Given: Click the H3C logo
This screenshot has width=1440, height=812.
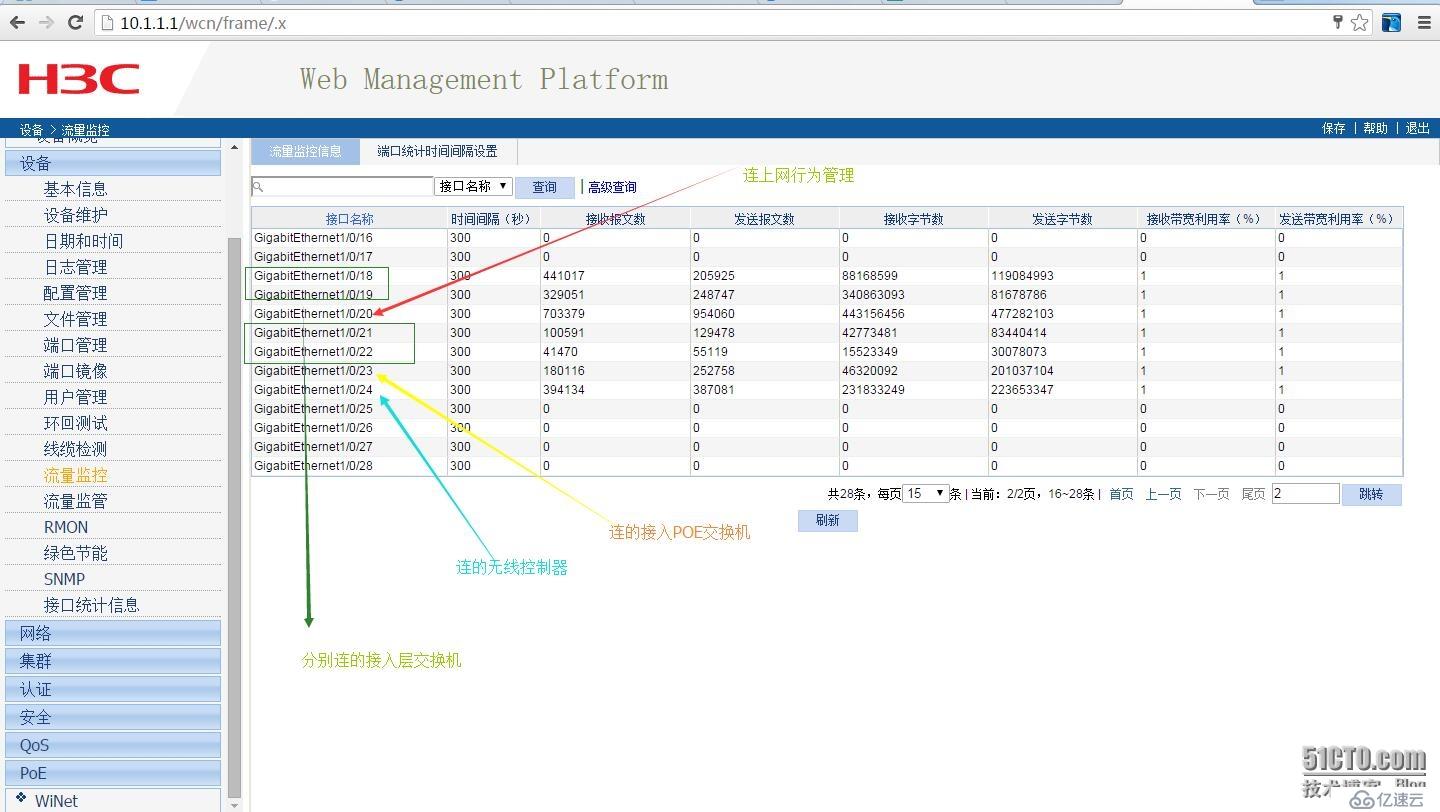Looking at the screenshot, I should (x=78, y=79).
